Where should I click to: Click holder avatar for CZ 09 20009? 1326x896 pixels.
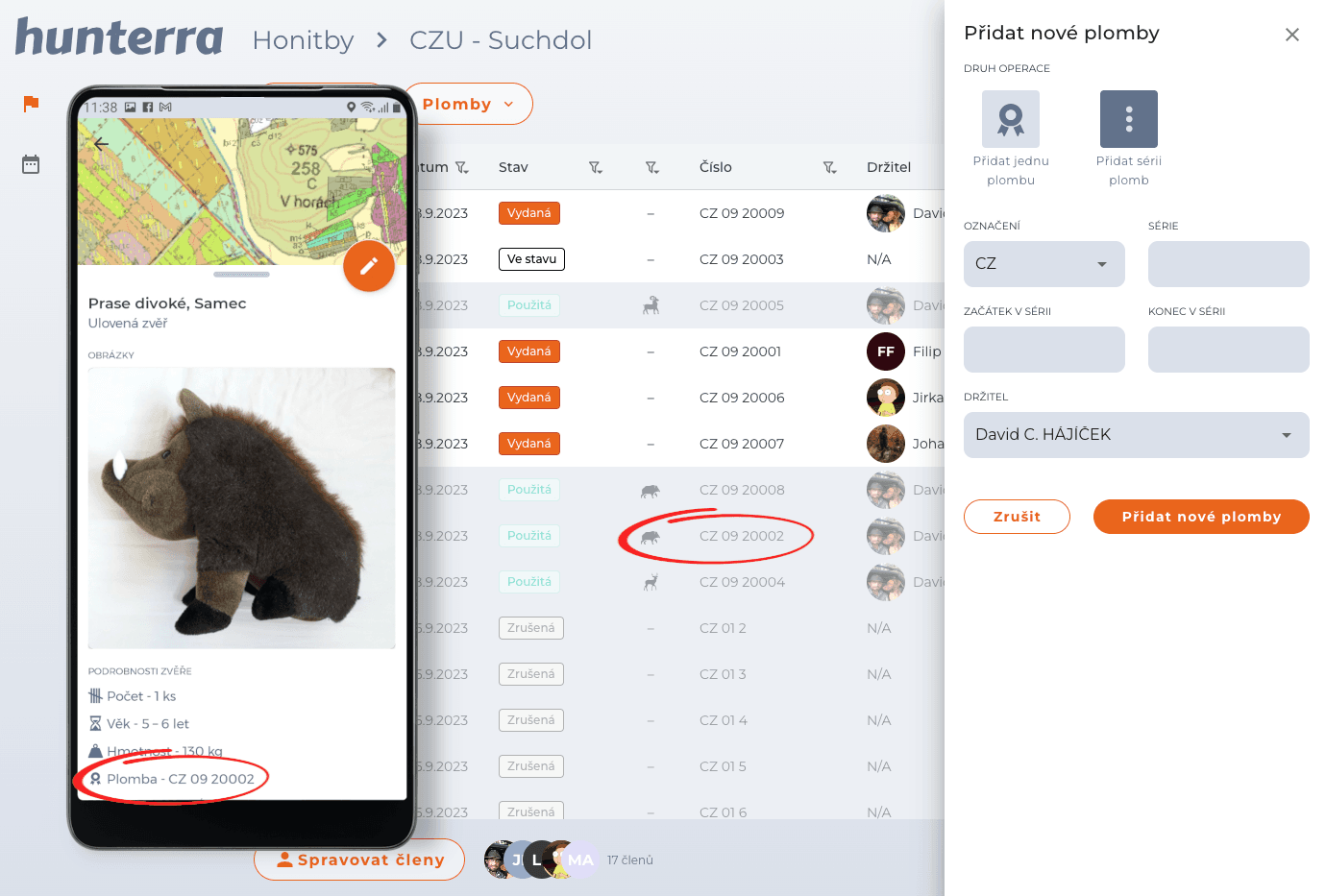click(x=886, y=213)
